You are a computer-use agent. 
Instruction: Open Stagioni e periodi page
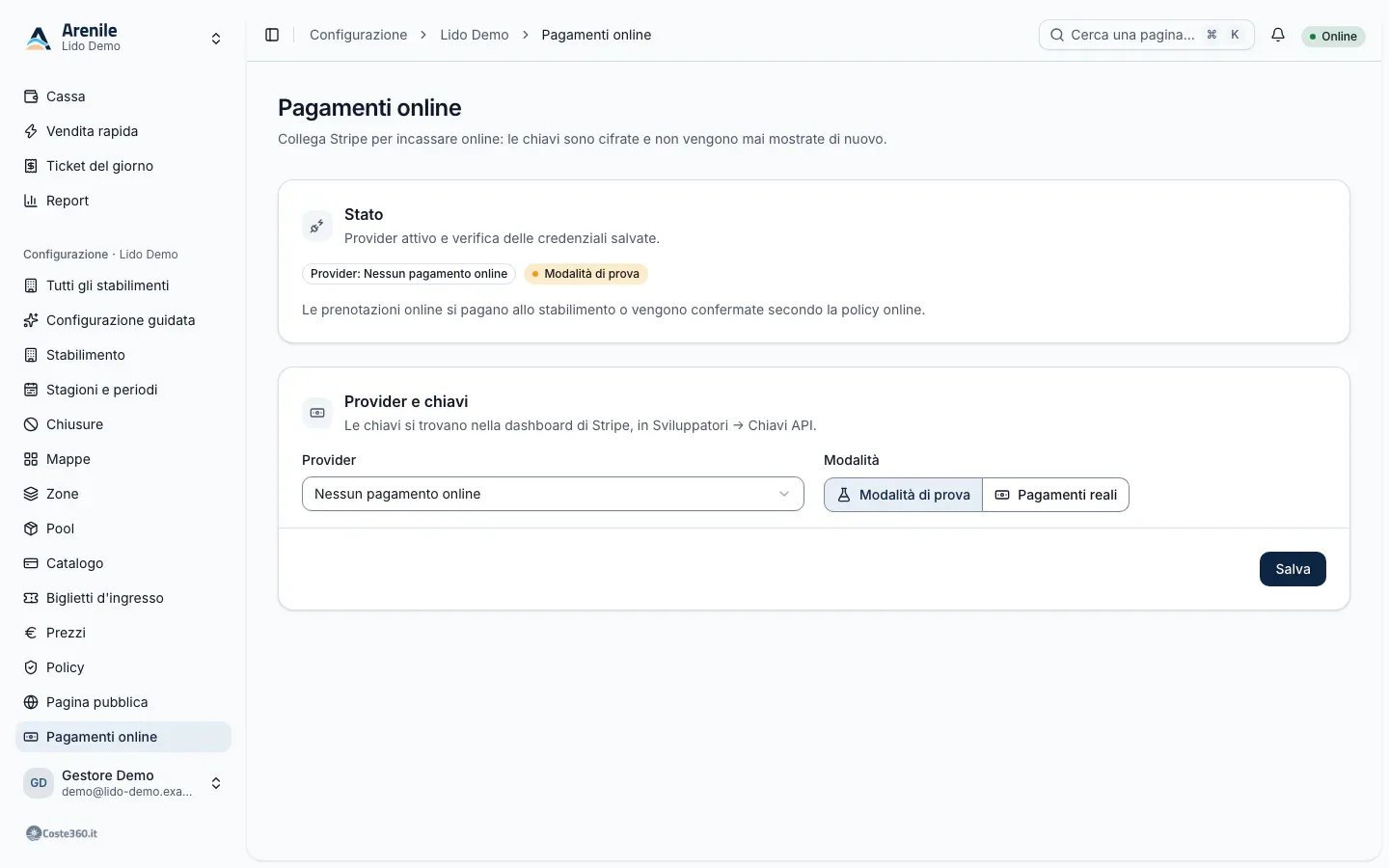123,390
